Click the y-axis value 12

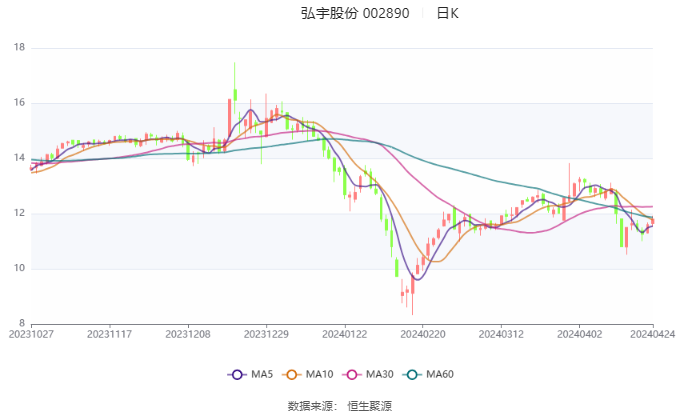tap(20, 213)
